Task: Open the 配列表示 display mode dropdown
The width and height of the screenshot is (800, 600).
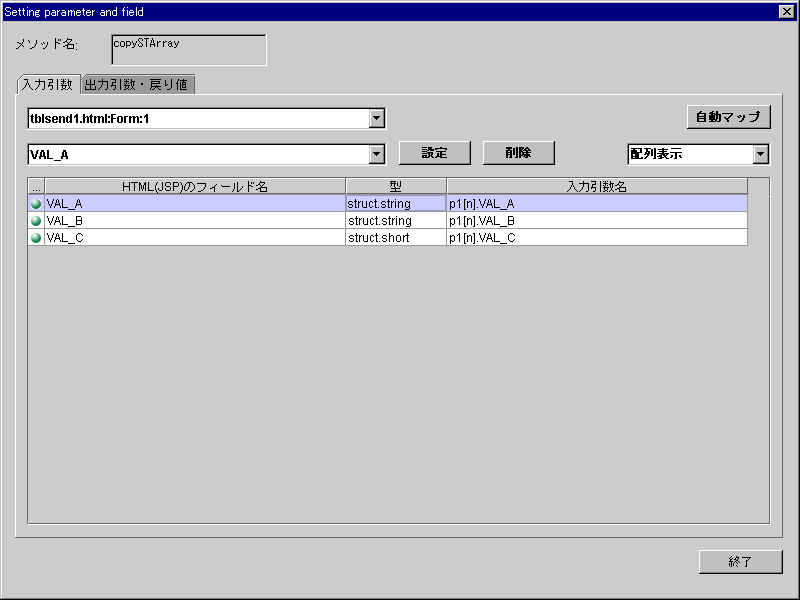Action: (x=760, y=154)
